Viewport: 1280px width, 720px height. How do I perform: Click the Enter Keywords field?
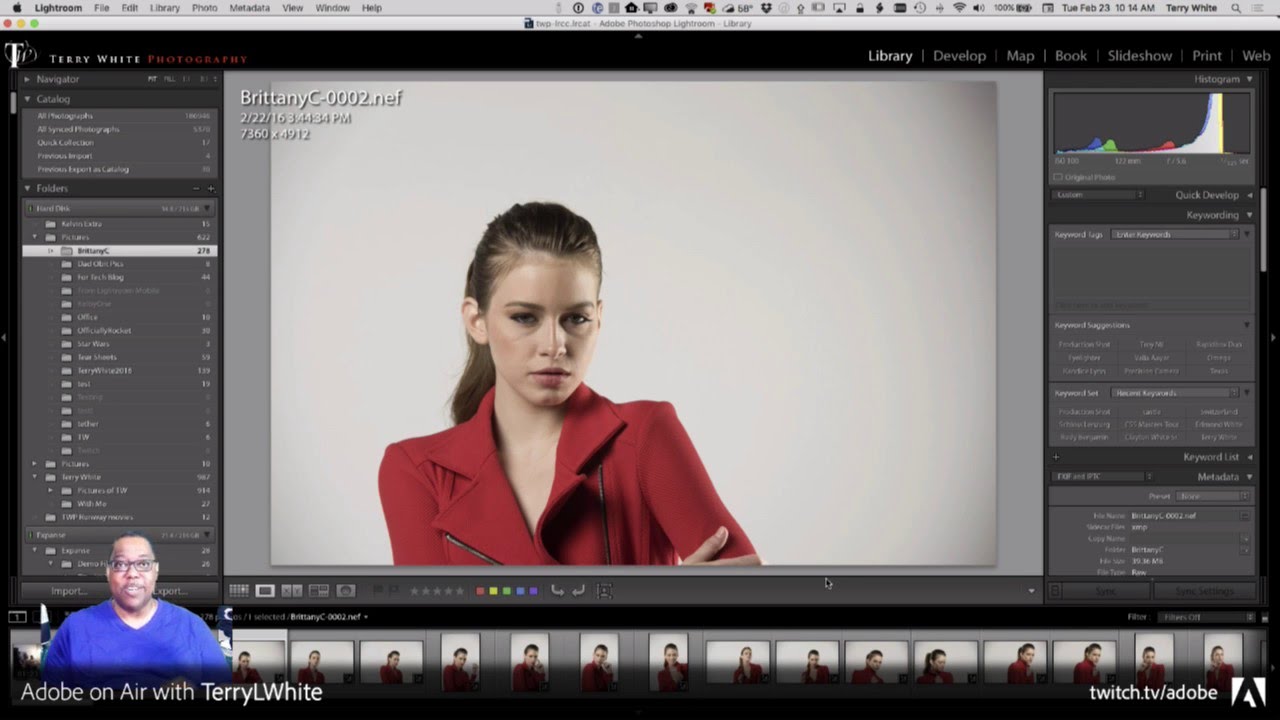point(1175,235)
